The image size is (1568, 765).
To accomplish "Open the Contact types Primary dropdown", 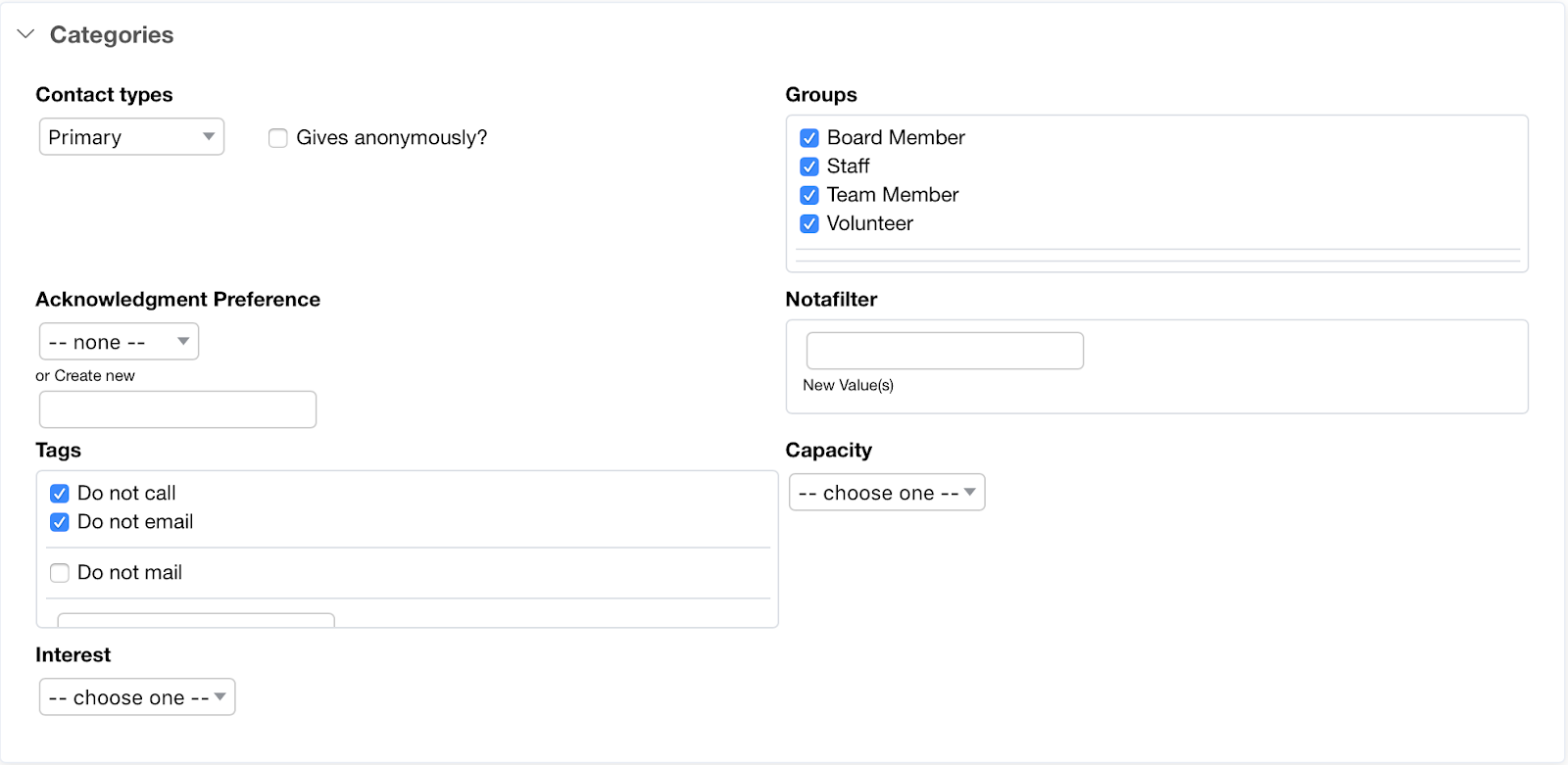I will pyautogui.click(x=131, y=137).
